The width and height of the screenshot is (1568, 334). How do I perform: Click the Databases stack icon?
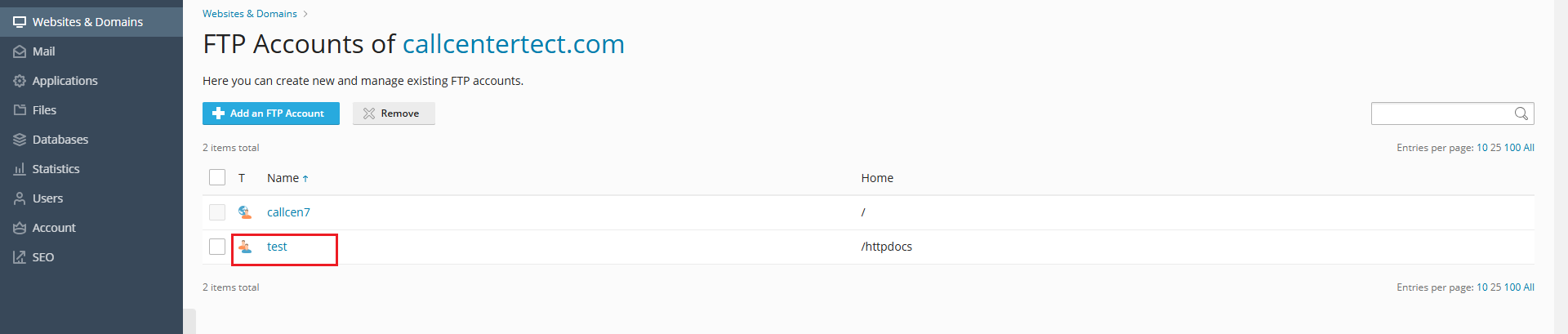coord(20,140)
